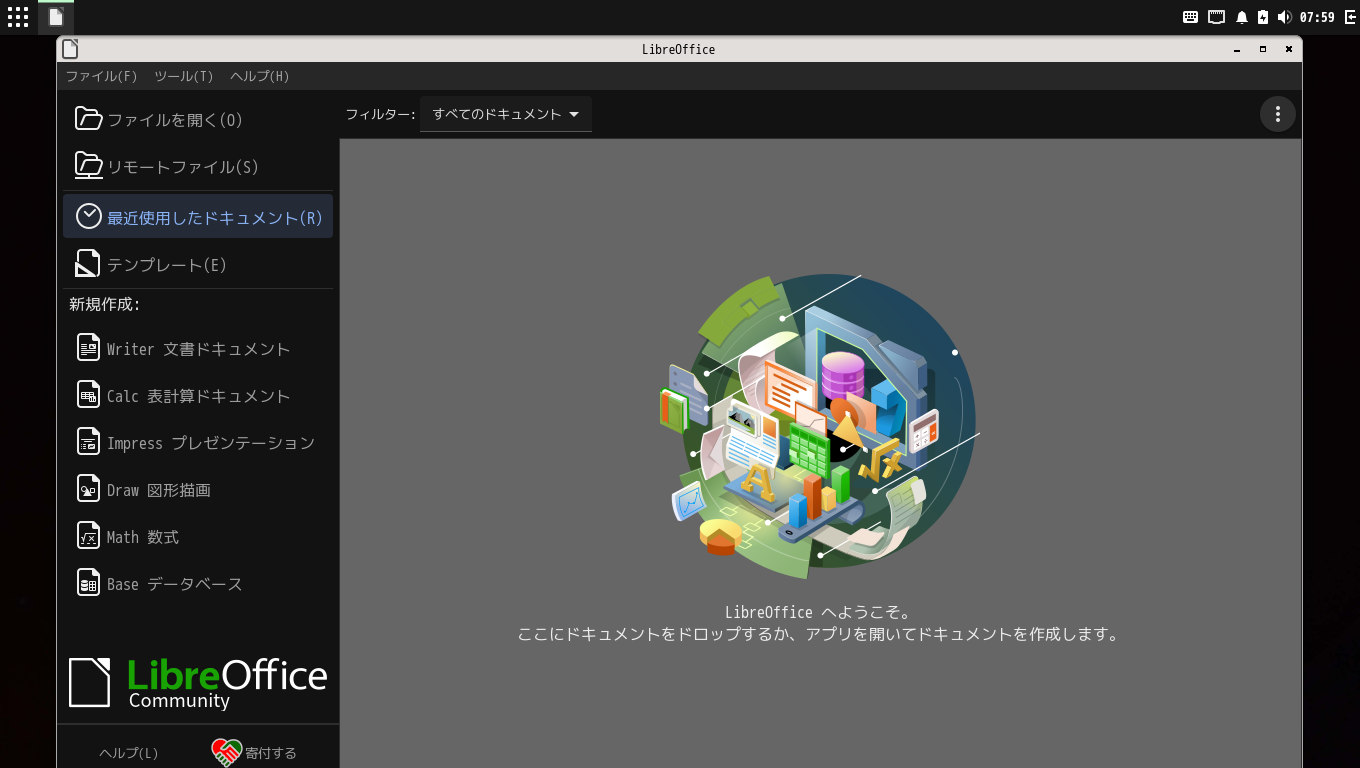This screenshot has width=1360, height=768.
Task: Click the 寄付する donate button
Action: coord(255,752)
